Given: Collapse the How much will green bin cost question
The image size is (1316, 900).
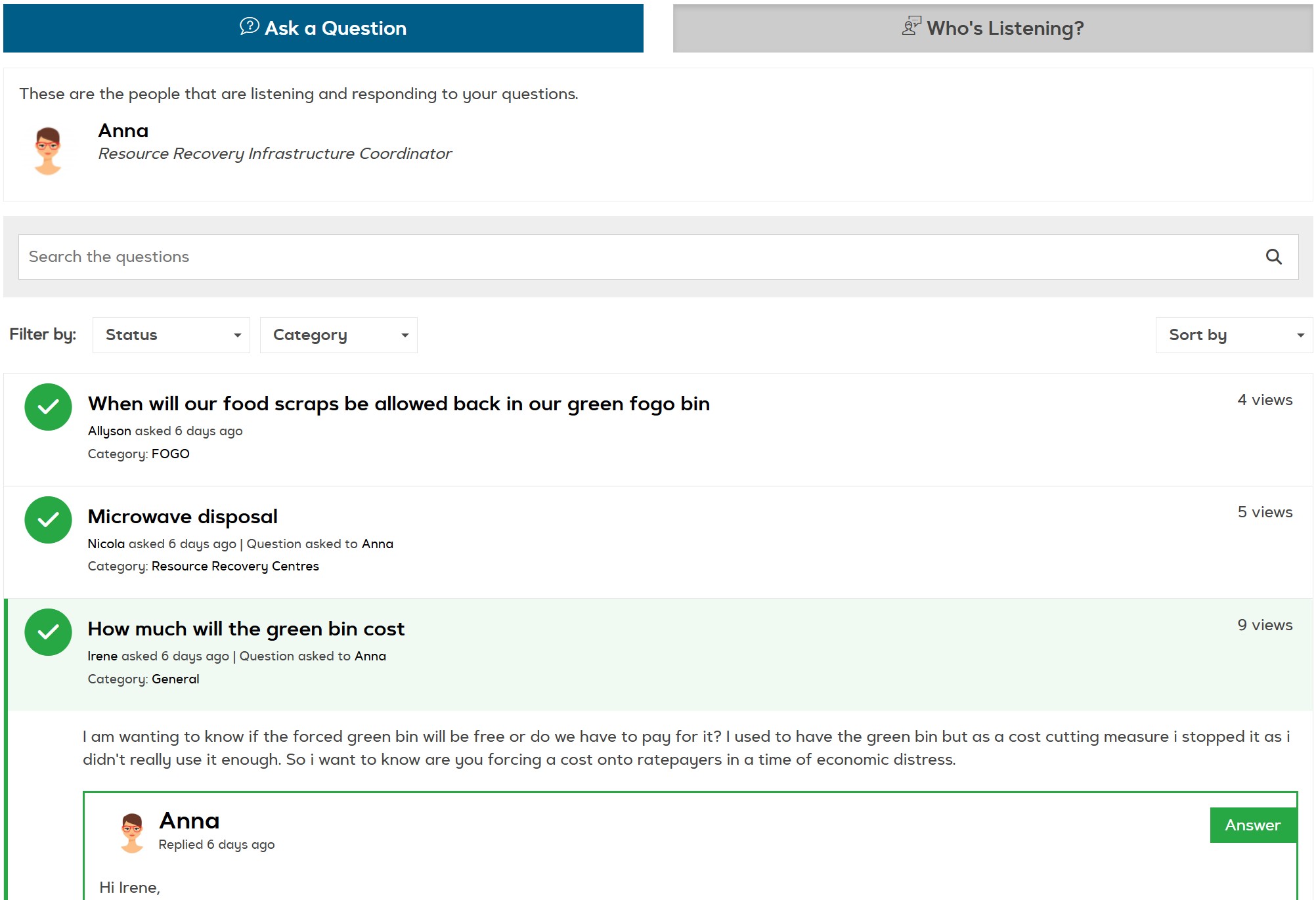Looking at the screenshot, I should point(246,629).
